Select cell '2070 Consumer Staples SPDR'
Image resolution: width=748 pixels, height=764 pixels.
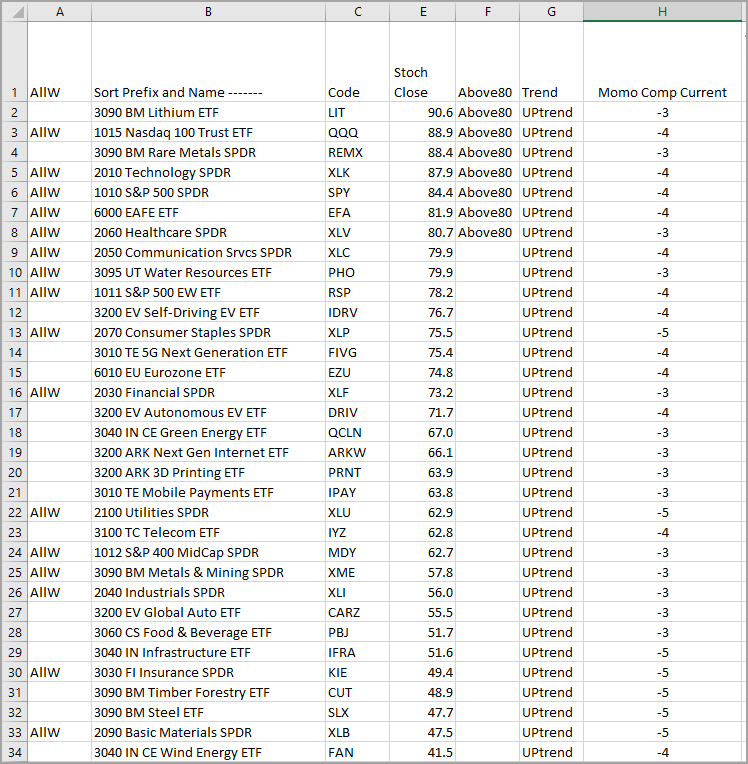(208, 332)
